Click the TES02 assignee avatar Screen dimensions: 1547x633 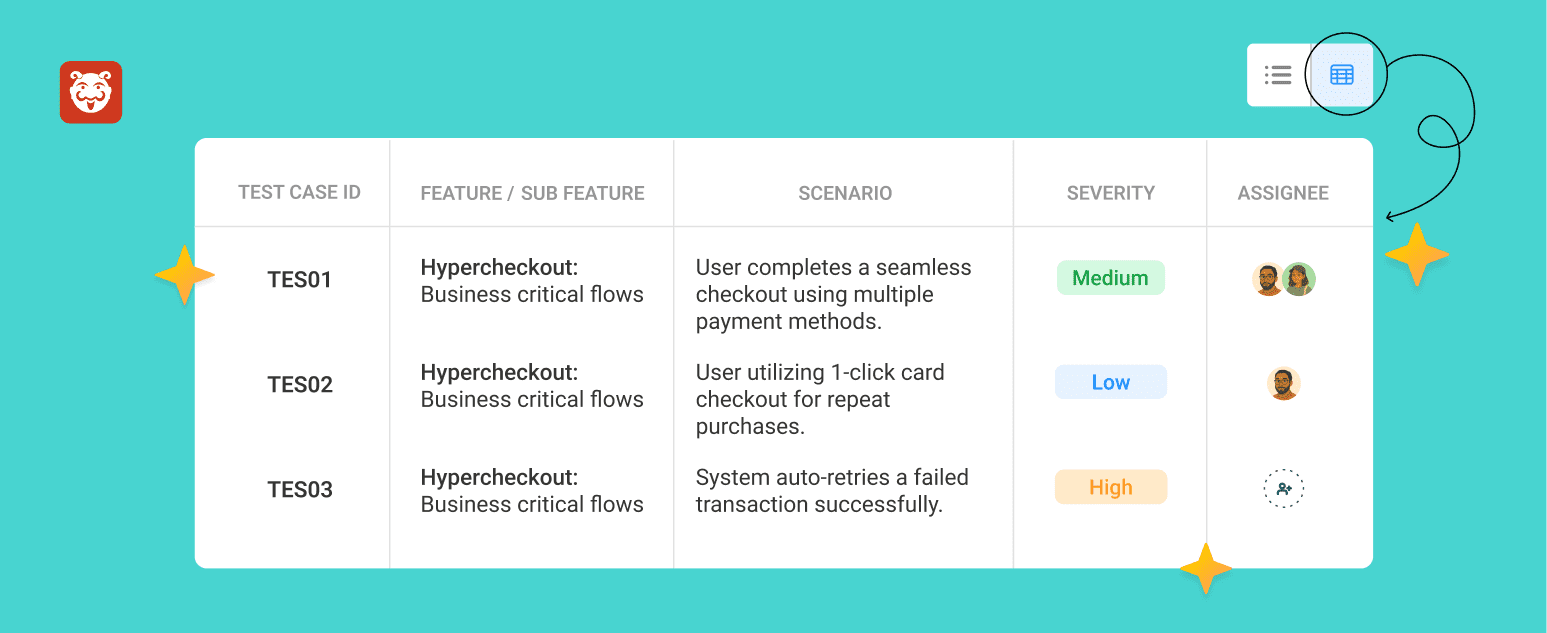1284,384
